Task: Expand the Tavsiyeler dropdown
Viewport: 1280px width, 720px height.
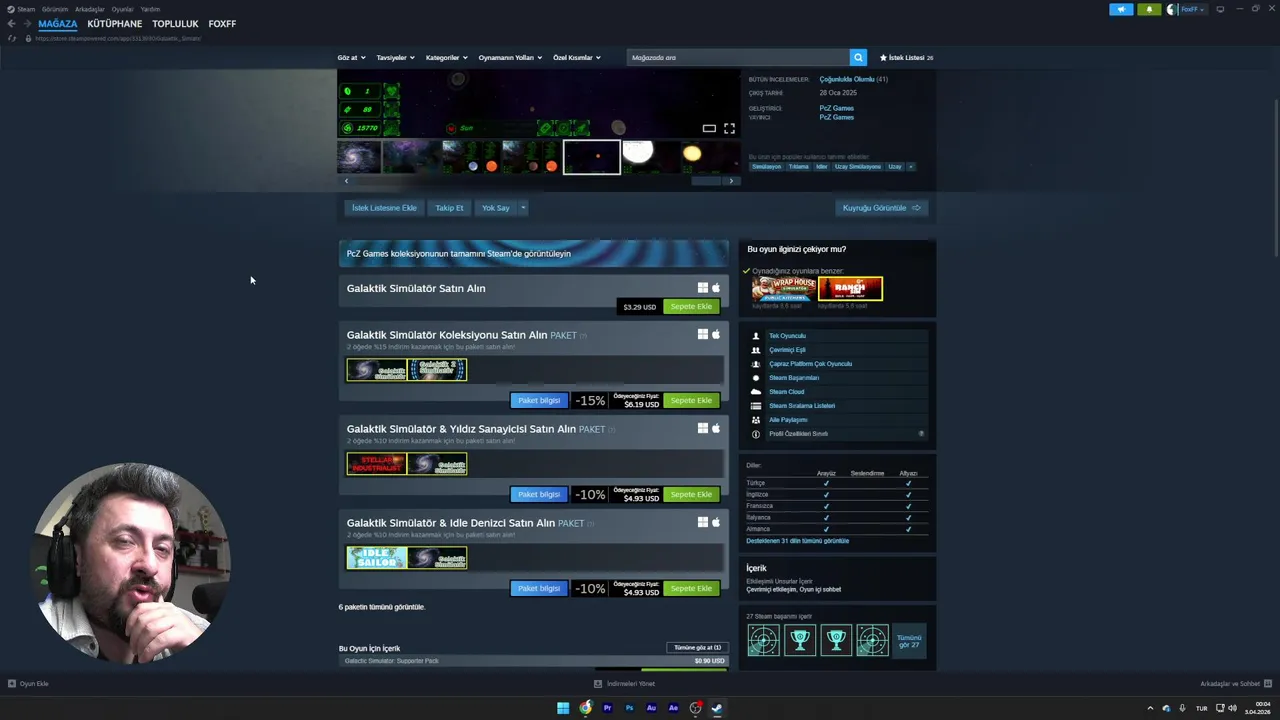Action: [395, 57]
